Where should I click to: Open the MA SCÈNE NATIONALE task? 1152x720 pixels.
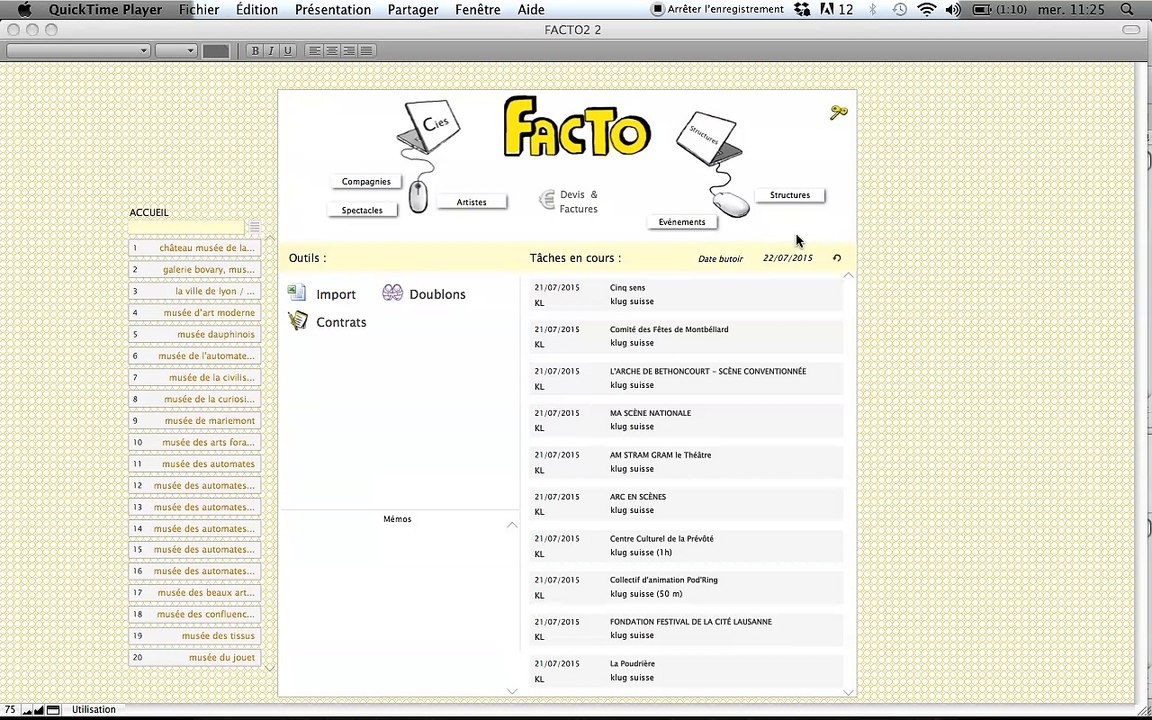(x=686, y=420)
